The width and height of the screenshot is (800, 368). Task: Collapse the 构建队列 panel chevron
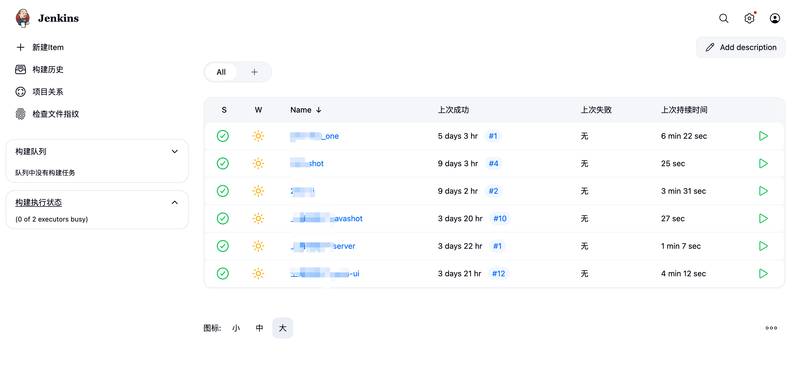click(174, 152)
